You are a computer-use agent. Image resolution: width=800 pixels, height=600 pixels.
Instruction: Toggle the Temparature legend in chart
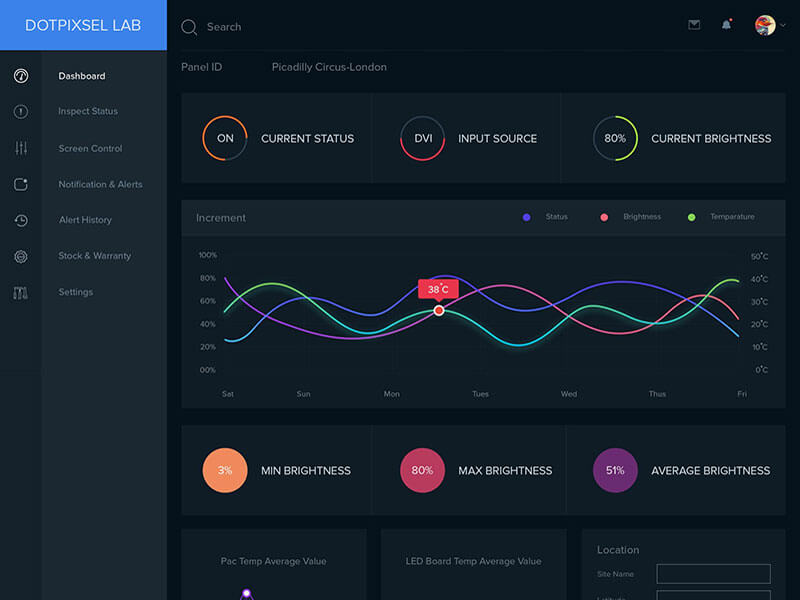722,217
